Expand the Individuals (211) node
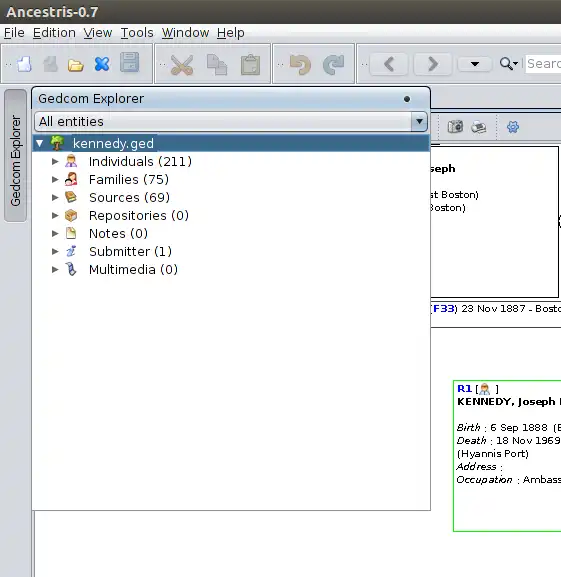The image size is (561, 577). coord(55,161)
